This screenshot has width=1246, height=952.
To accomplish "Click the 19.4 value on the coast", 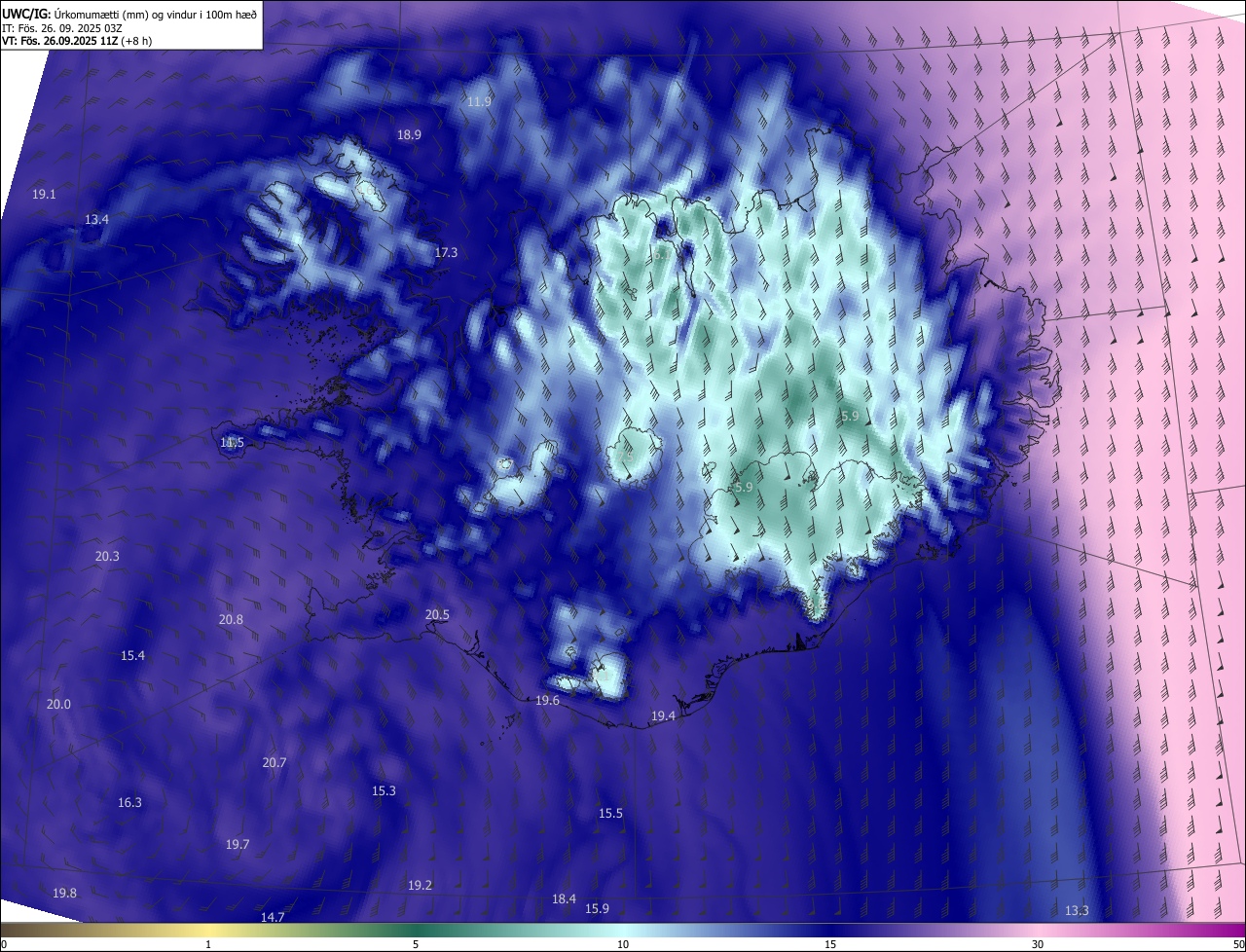I will pos(663,716).
